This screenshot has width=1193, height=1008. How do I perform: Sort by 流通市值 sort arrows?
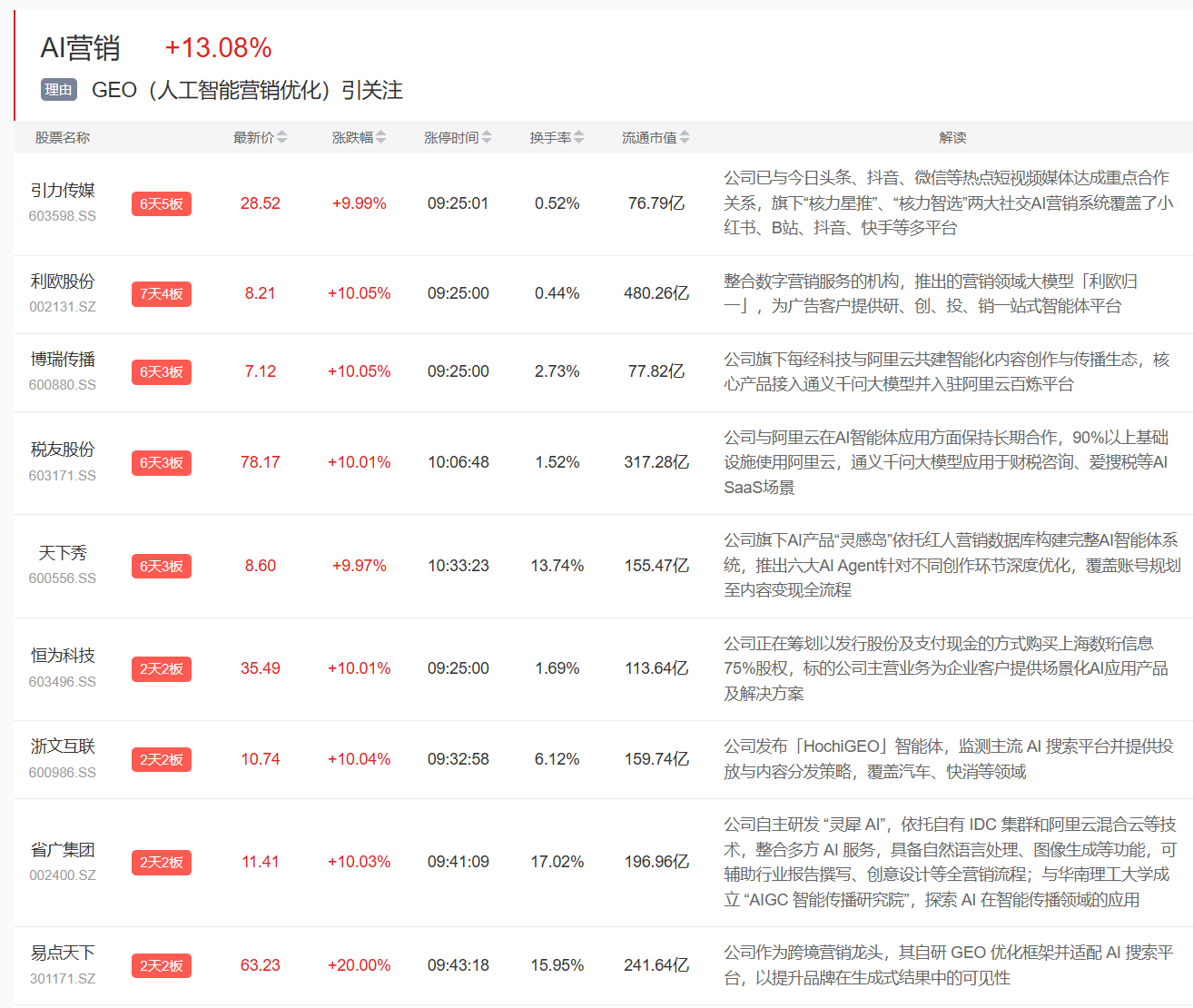(685, 137)
